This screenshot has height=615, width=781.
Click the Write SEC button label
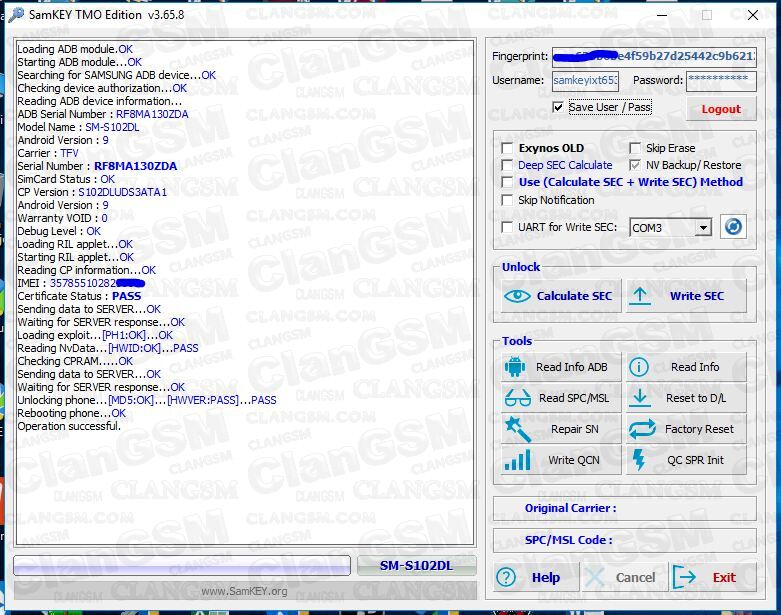coord(696,296)
